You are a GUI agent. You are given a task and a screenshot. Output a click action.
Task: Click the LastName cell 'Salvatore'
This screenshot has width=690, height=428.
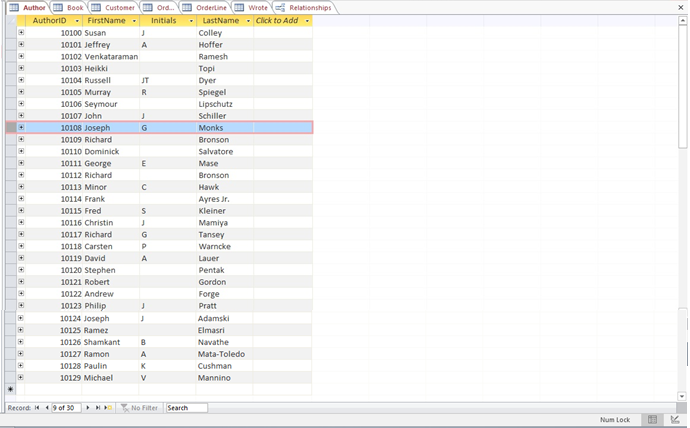click(225, 151)
